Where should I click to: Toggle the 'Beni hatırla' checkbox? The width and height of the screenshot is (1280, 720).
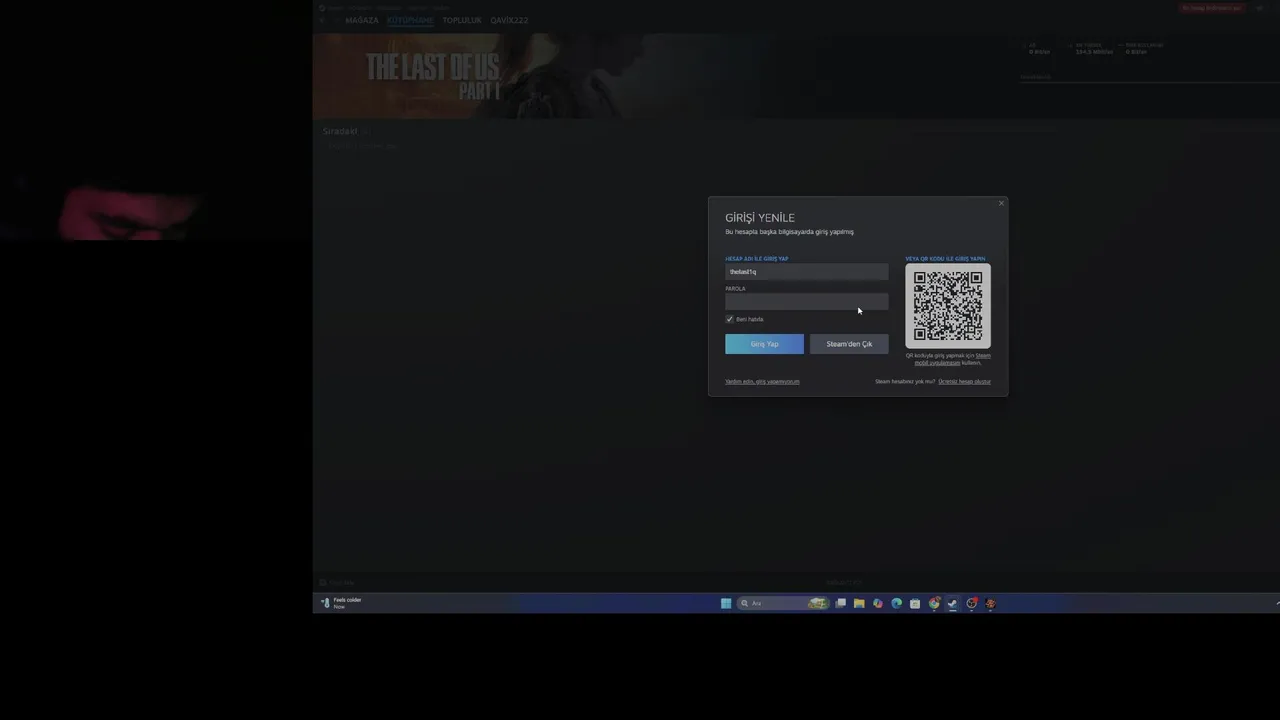pyautogui.click(x=730, y=319)
